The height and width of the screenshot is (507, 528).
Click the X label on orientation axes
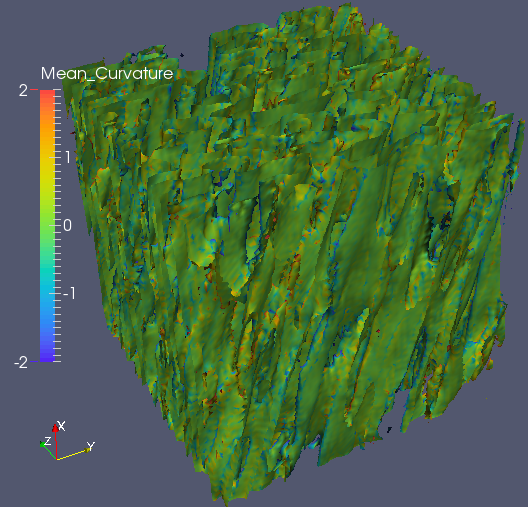tap(61, 426)
